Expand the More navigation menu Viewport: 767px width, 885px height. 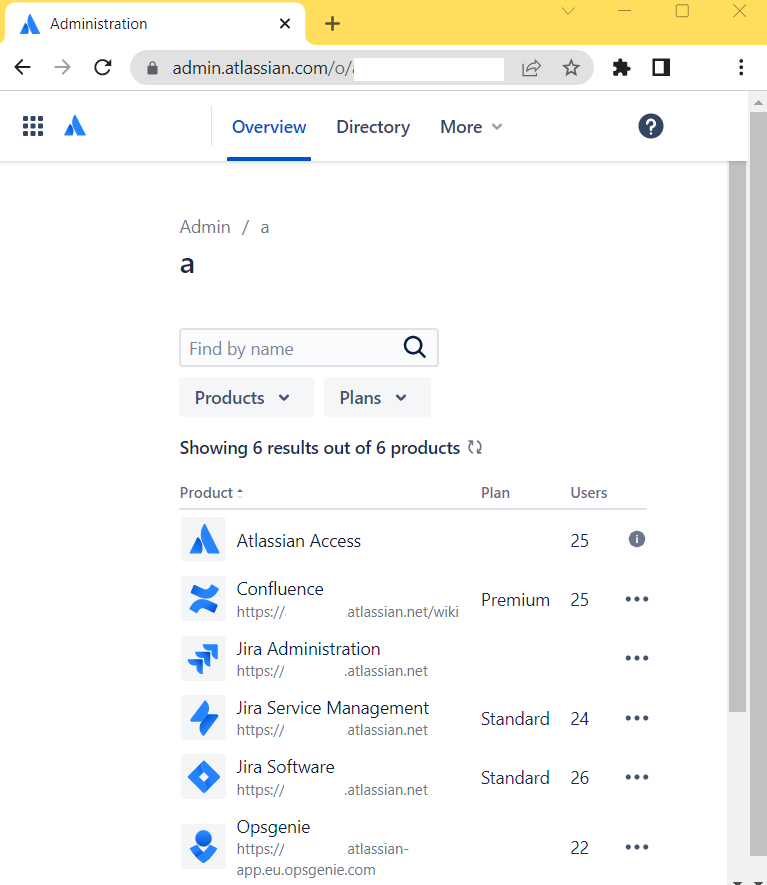471,127
